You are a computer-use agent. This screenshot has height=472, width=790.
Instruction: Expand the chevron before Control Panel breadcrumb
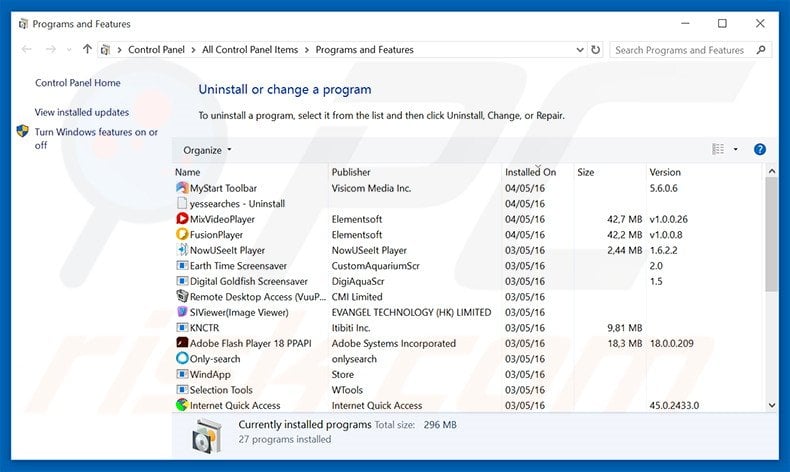click(x=119, y=50)
